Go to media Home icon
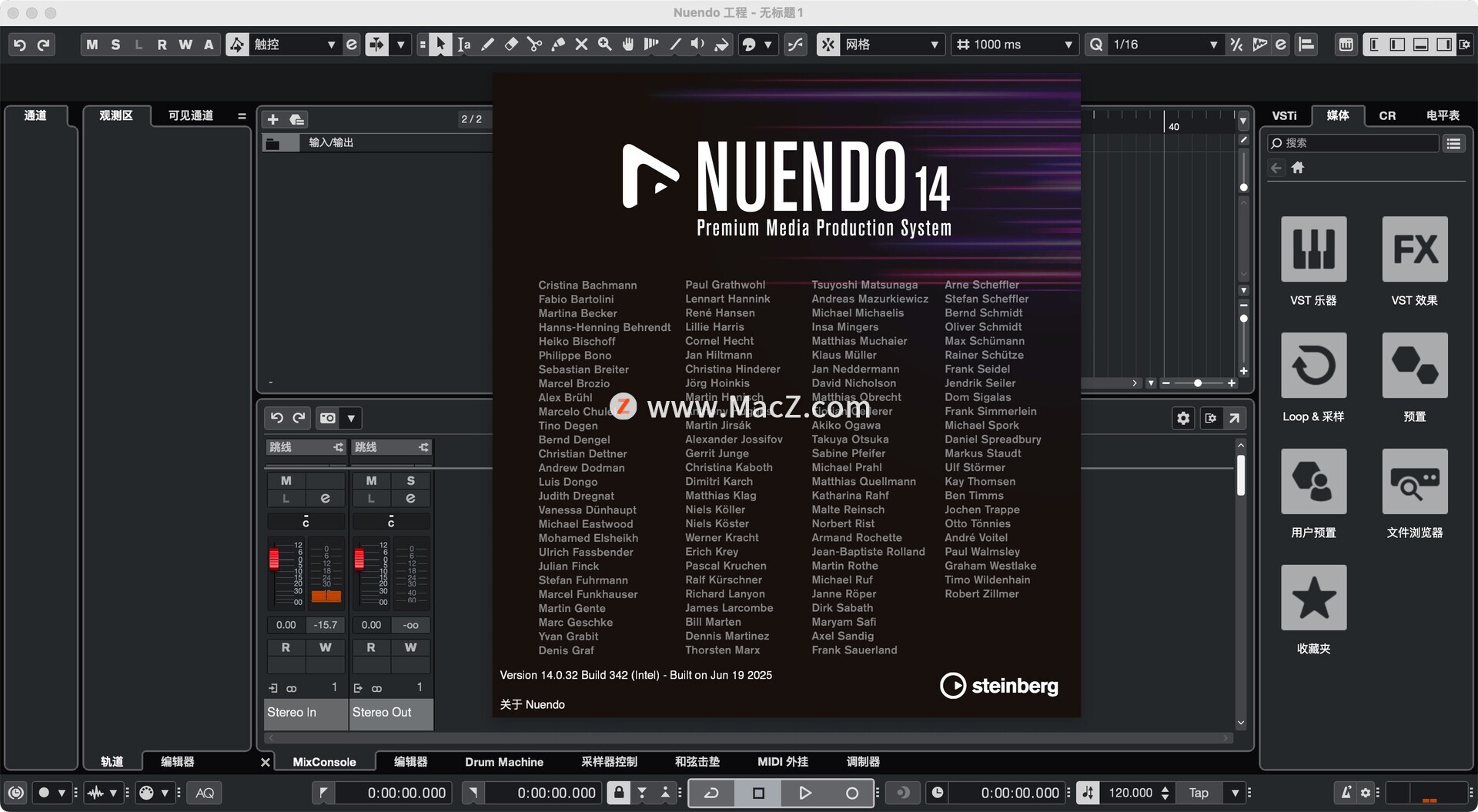Image resolution: width=1478 pixels, height=812 pixels. [1298, 168]
